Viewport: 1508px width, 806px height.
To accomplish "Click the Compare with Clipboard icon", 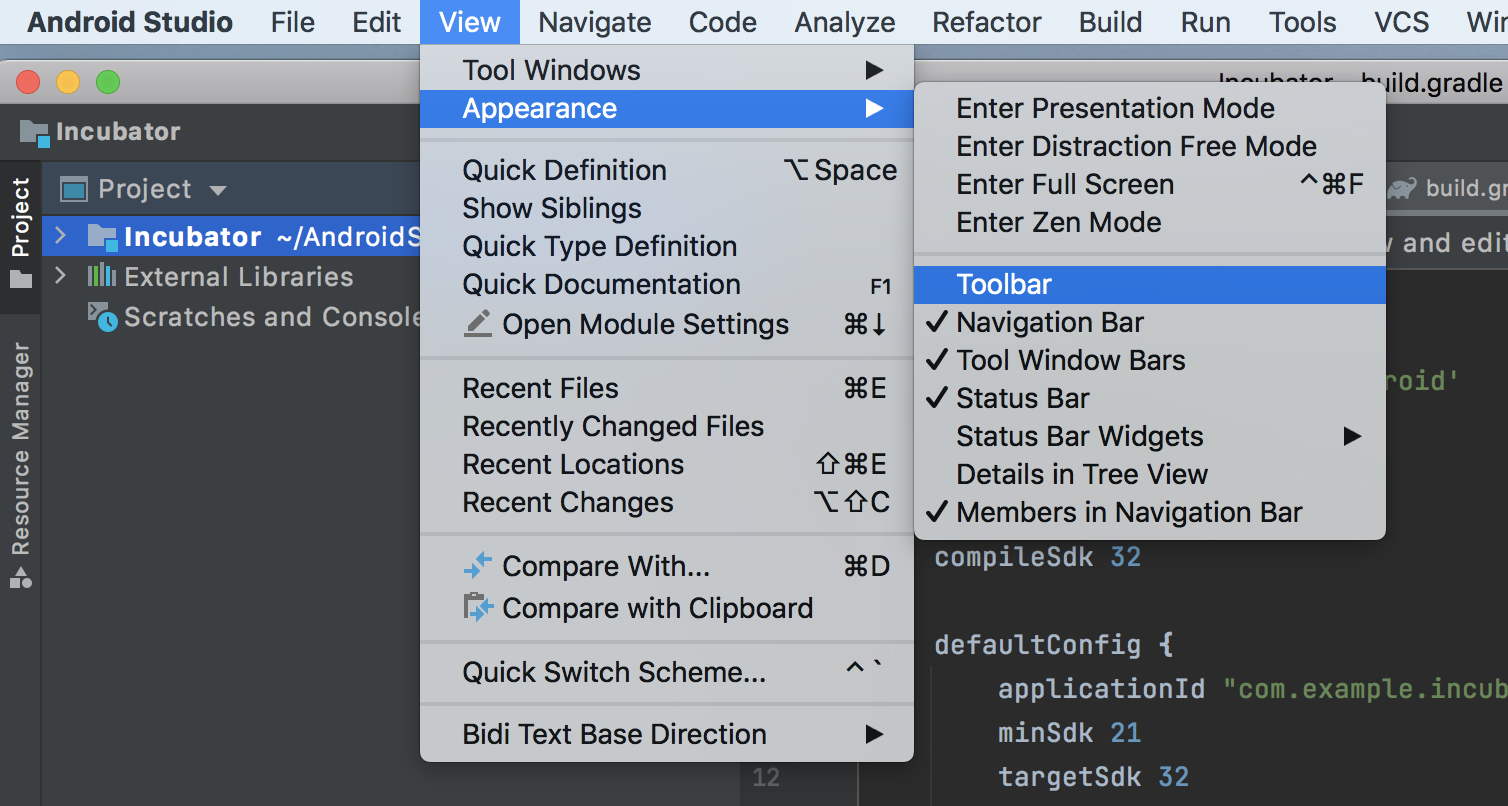I will pos(478,608).
